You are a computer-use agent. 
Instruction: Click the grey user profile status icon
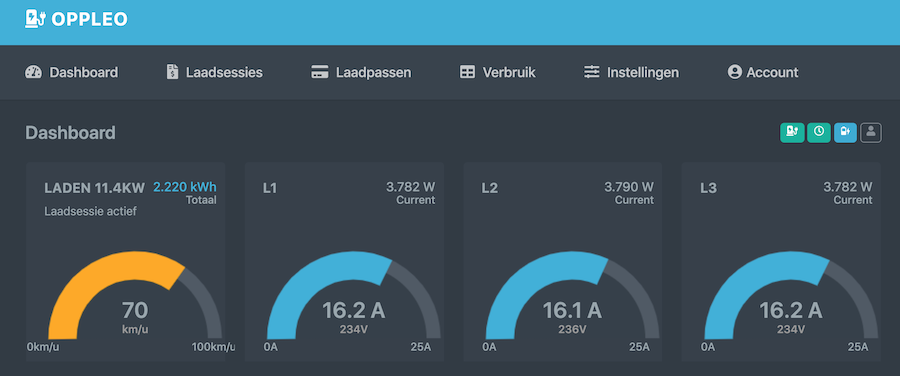click(x=871, y=133)
